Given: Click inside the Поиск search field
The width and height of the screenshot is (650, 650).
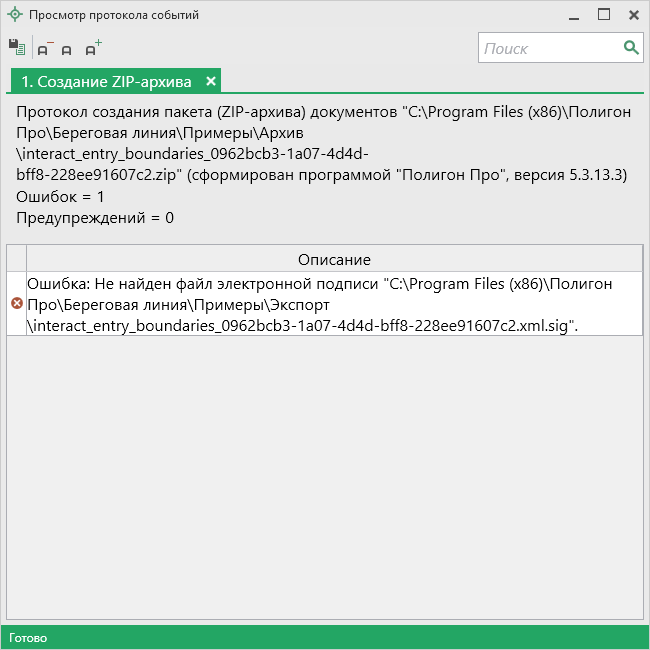Looking at the screenshot, I should pos(550,47).
